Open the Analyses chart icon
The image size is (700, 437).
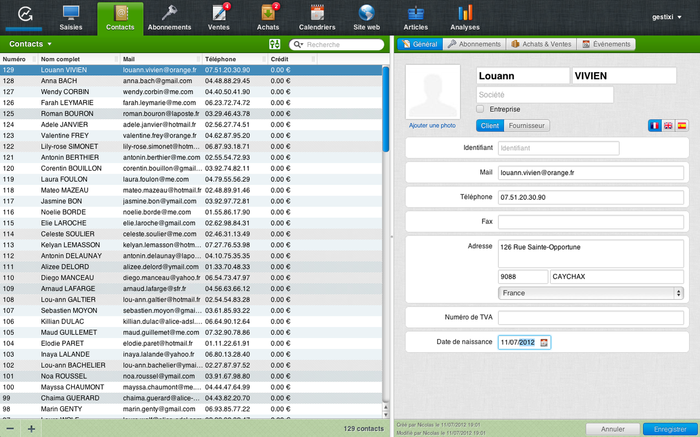click(465, 17)
